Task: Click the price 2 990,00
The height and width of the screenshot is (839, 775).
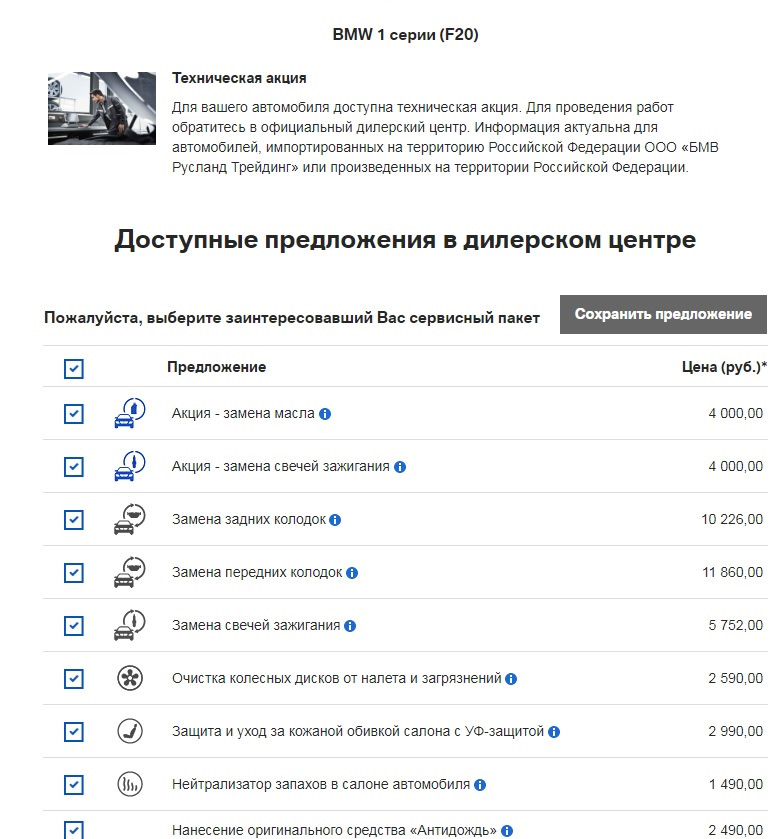Action: tap(735, 731)
